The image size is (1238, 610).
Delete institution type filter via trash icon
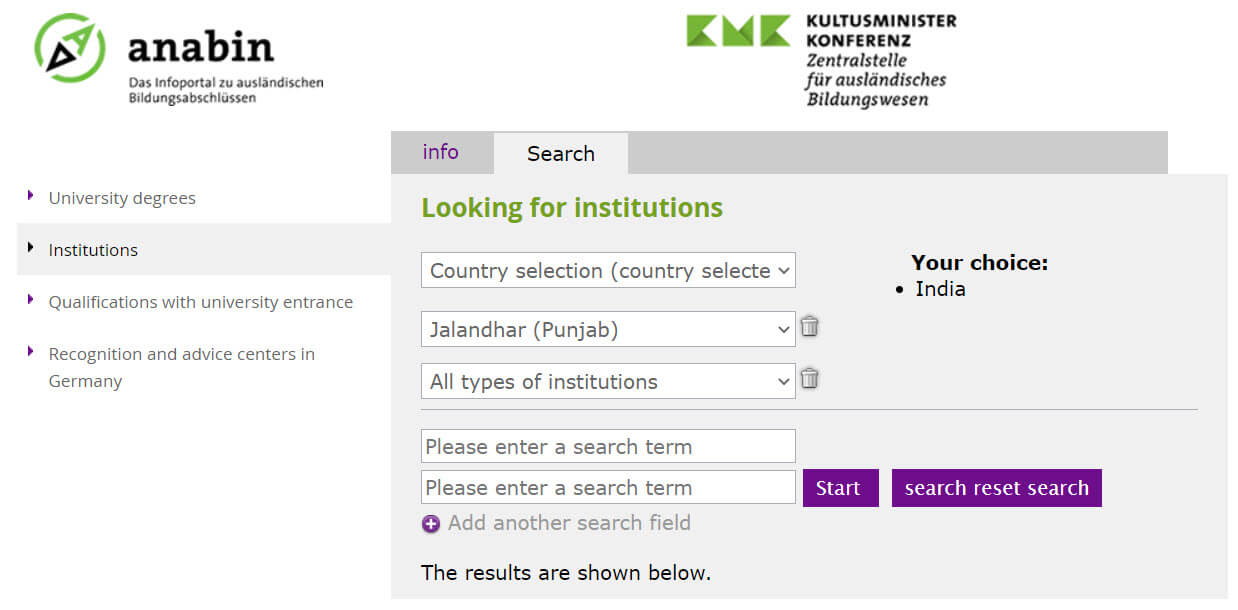[x=810, y=379]
